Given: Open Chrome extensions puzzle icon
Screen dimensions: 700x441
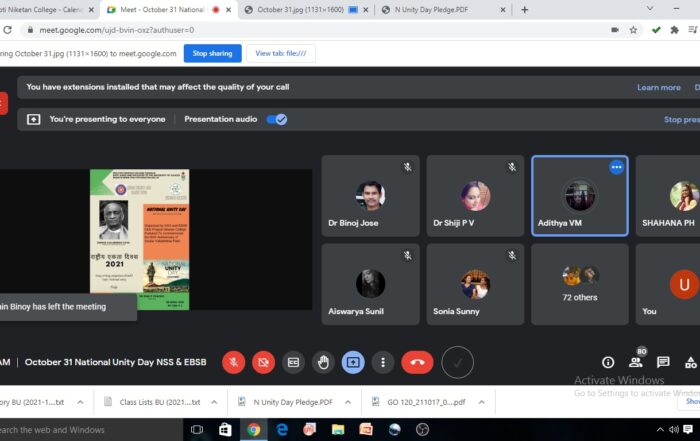Looking at the screenshot, I should (674, 30).
